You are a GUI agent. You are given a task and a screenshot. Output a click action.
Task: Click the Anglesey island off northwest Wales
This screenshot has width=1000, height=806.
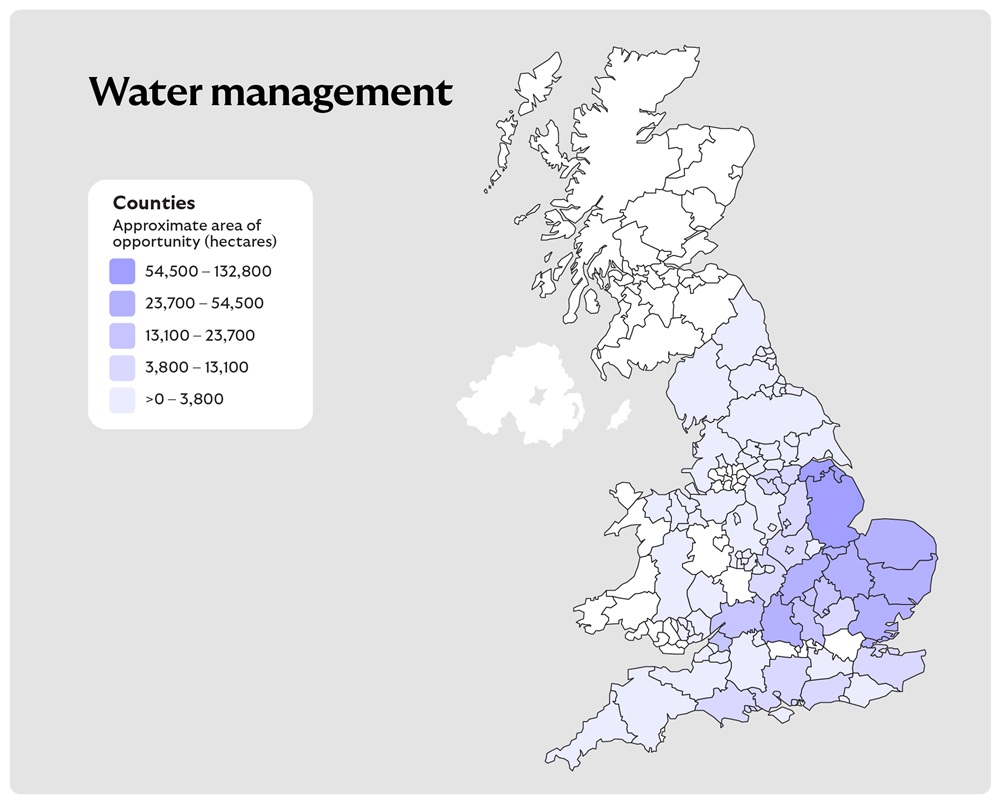coord(627,496)
